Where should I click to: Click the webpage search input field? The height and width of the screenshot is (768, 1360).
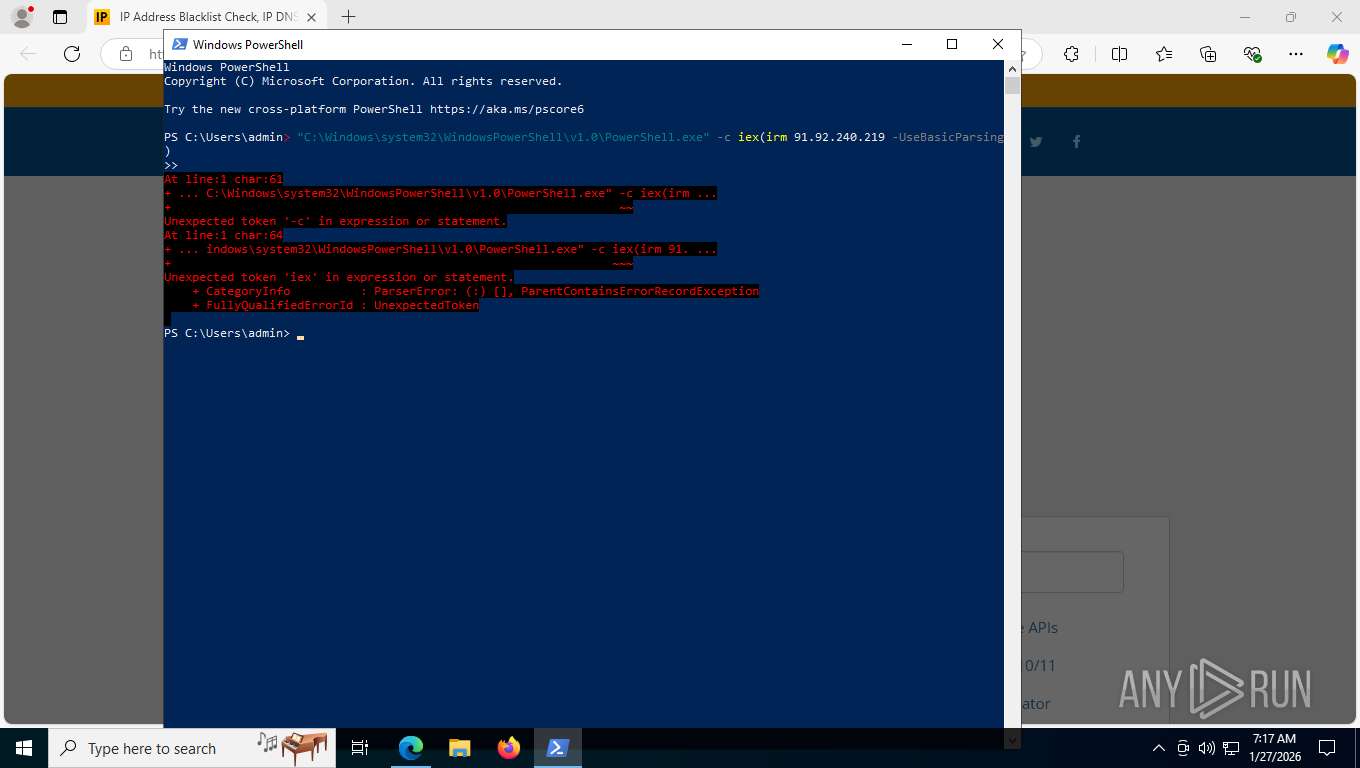pyautogui.click(x=1072, y=572)
